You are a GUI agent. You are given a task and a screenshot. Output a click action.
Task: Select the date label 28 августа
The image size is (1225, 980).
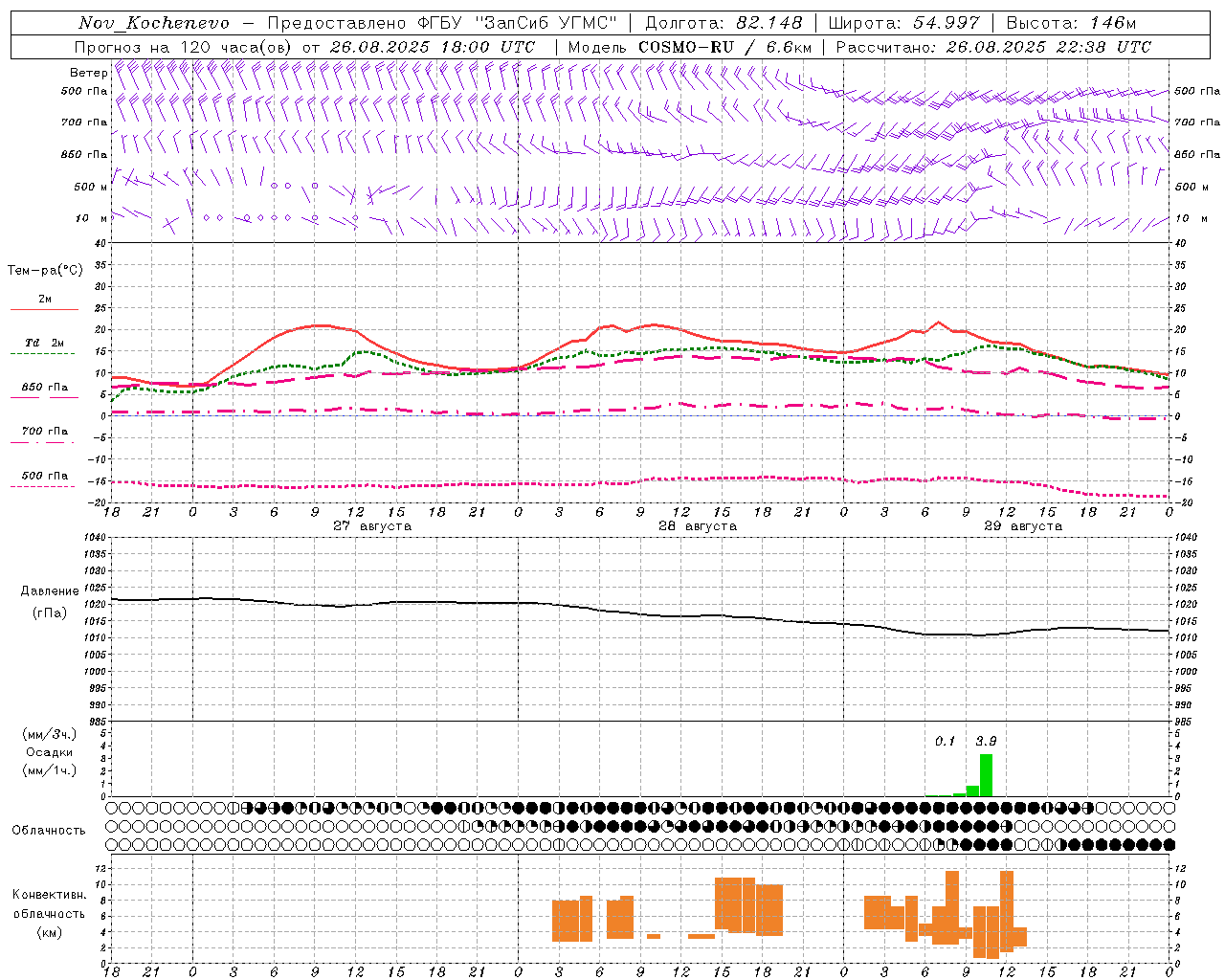[x=698, y=526]
